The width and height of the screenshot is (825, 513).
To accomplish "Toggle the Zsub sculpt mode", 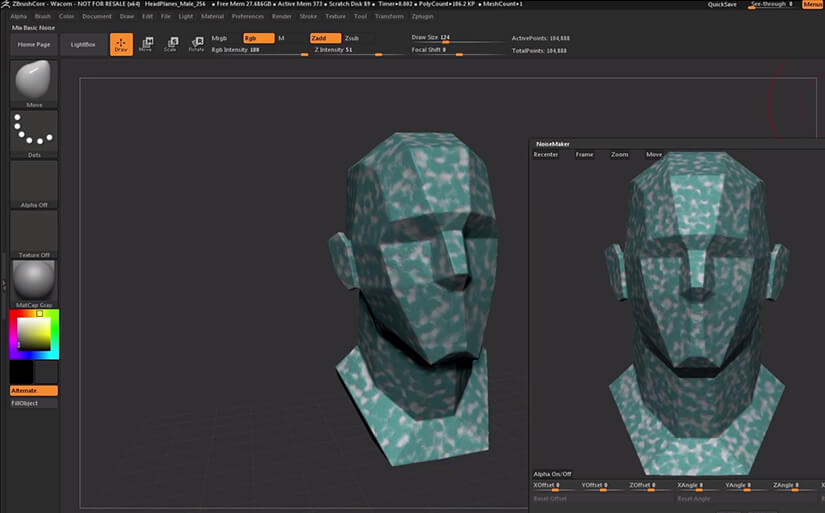I will [x=352, y=38].
